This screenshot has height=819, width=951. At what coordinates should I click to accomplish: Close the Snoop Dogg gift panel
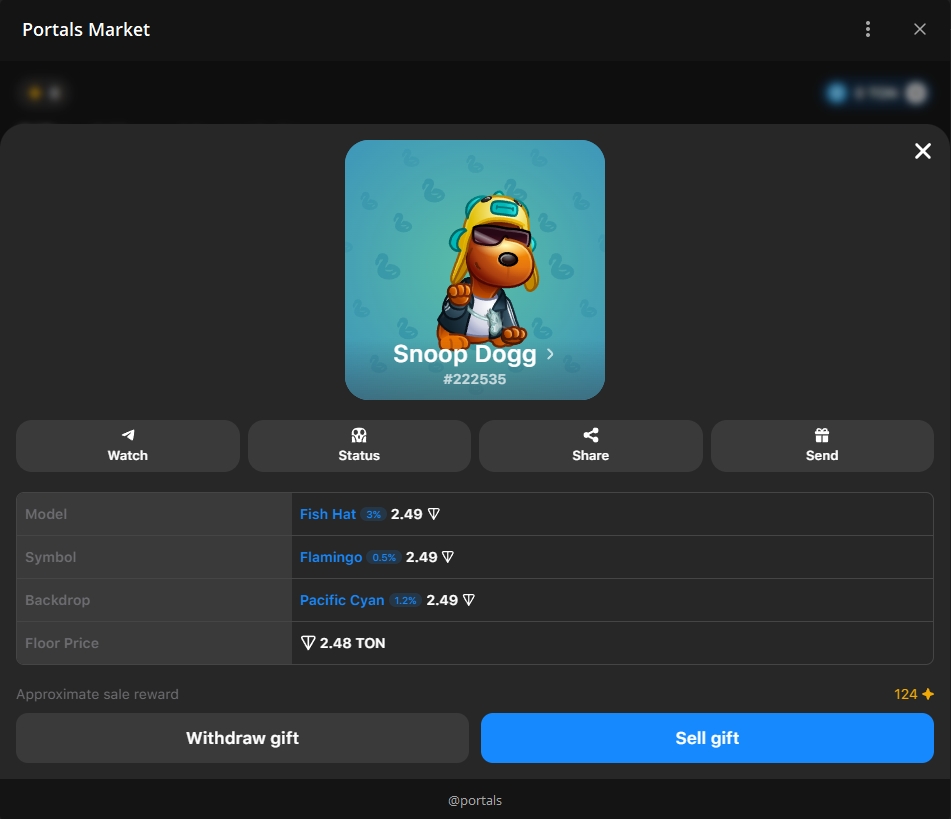[922, 151]
